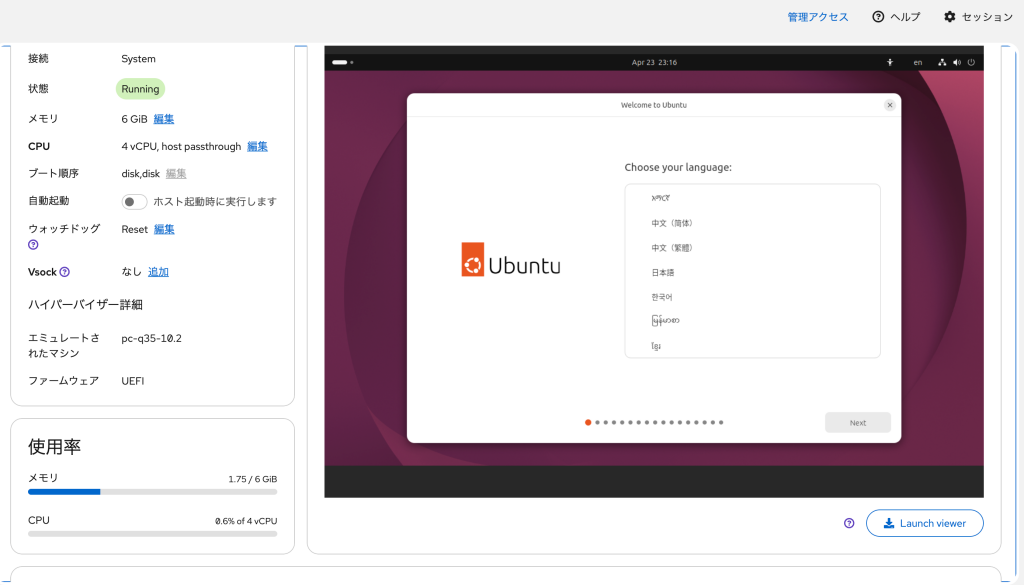Click the volume icon in Ubuntu's top bar
This screenshot has height=585, width=1024.
[956, 62]
